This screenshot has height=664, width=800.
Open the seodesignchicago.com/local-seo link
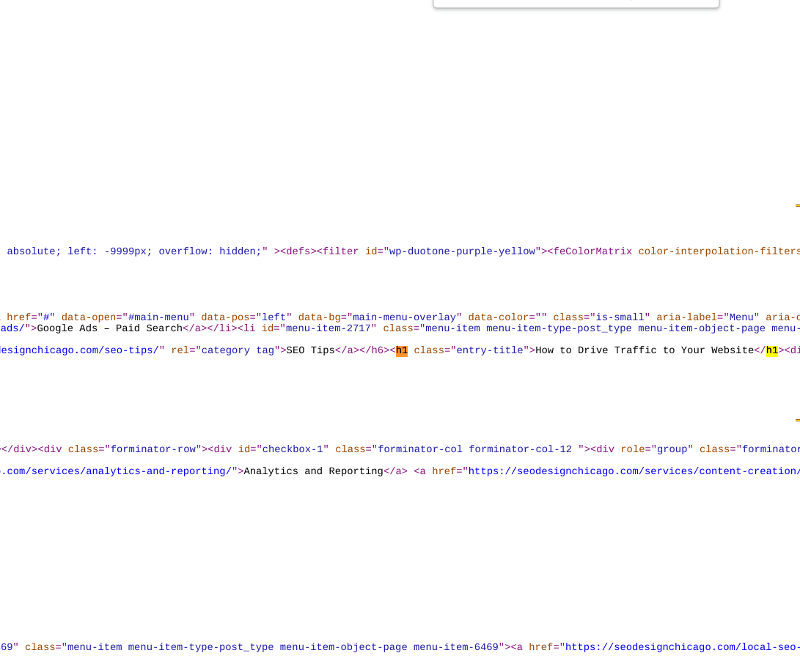682,647
